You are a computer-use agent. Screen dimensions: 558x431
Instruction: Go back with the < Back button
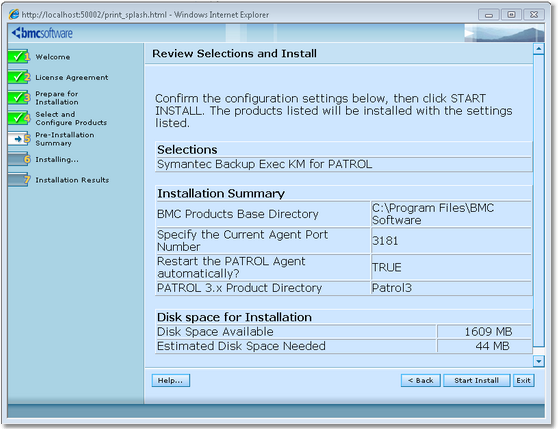coord(421,380)
